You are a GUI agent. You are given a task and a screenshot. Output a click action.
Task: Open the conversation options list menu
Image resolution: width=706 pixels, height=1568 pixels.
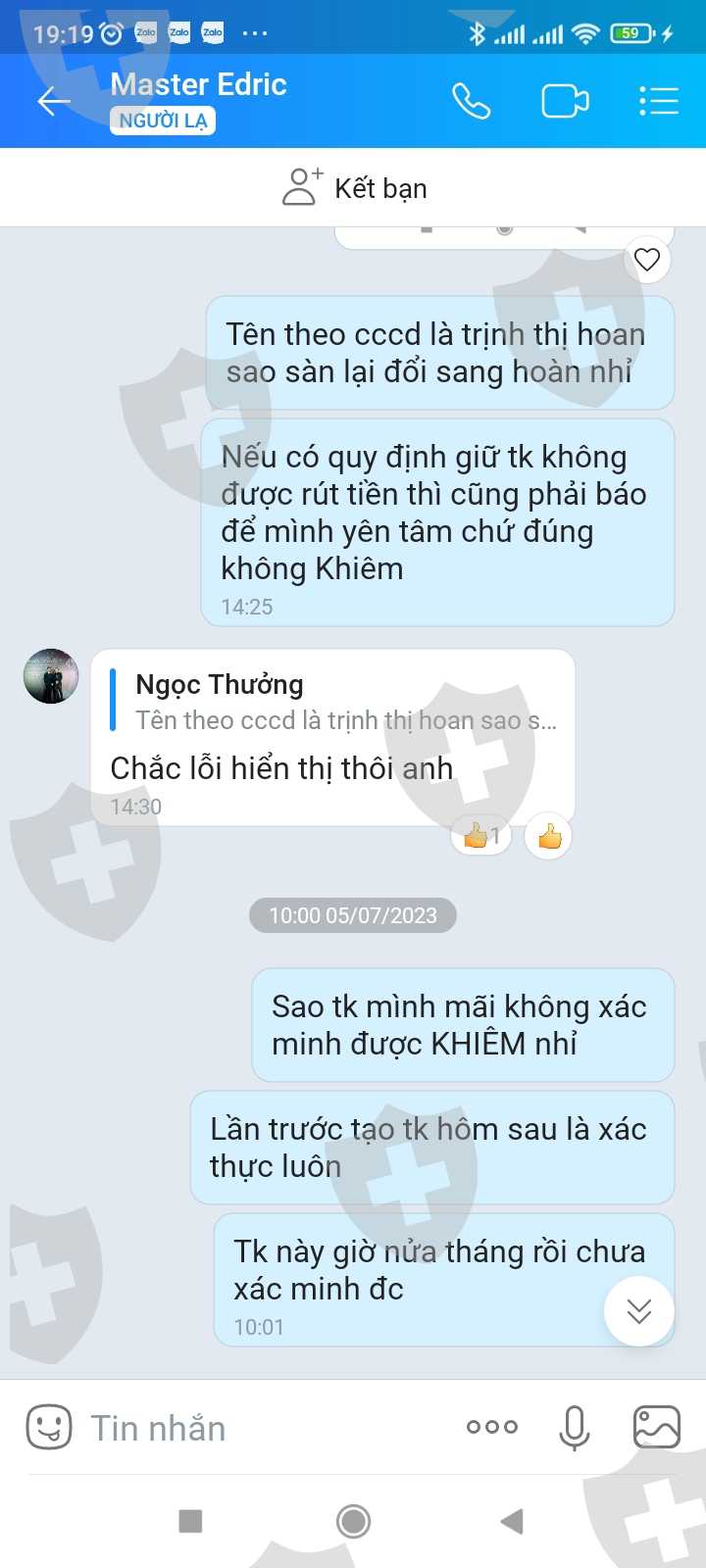(x=658, y=101)
